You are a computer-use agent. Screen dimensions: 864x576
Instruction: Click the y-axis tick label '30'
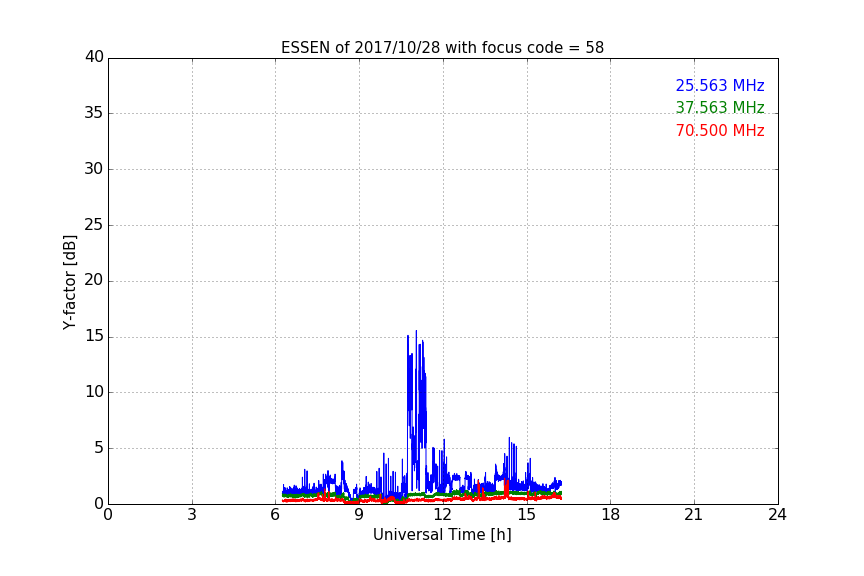94,169
